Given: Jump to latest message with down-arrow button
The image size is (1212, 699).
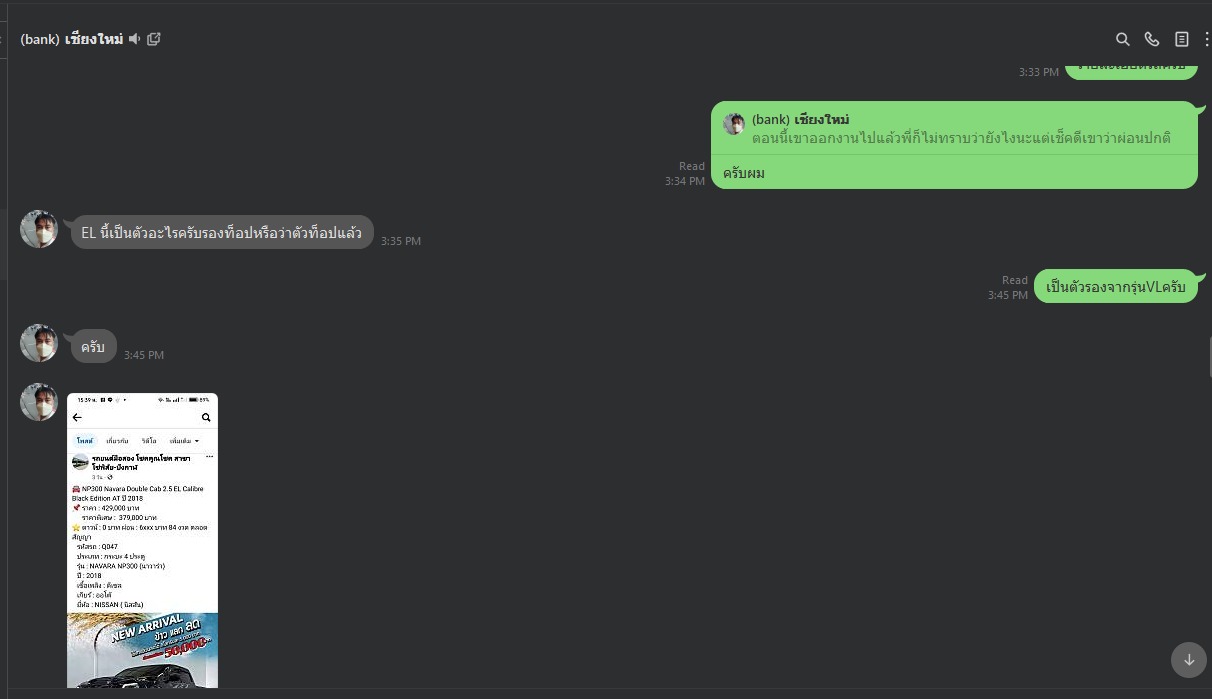Looking at the screenshot, I should (1189, 659).
